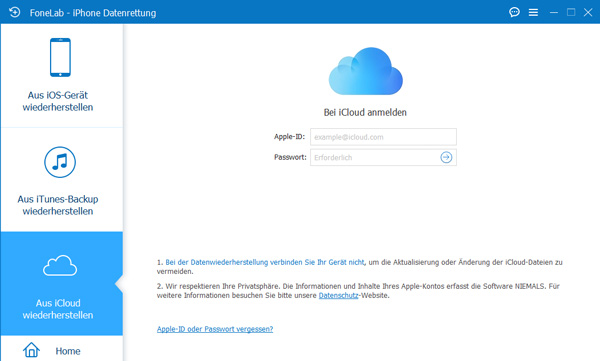Open the Datenschutz link
Viewport: 600px width, 361px height.
click(x=338, y=296)
